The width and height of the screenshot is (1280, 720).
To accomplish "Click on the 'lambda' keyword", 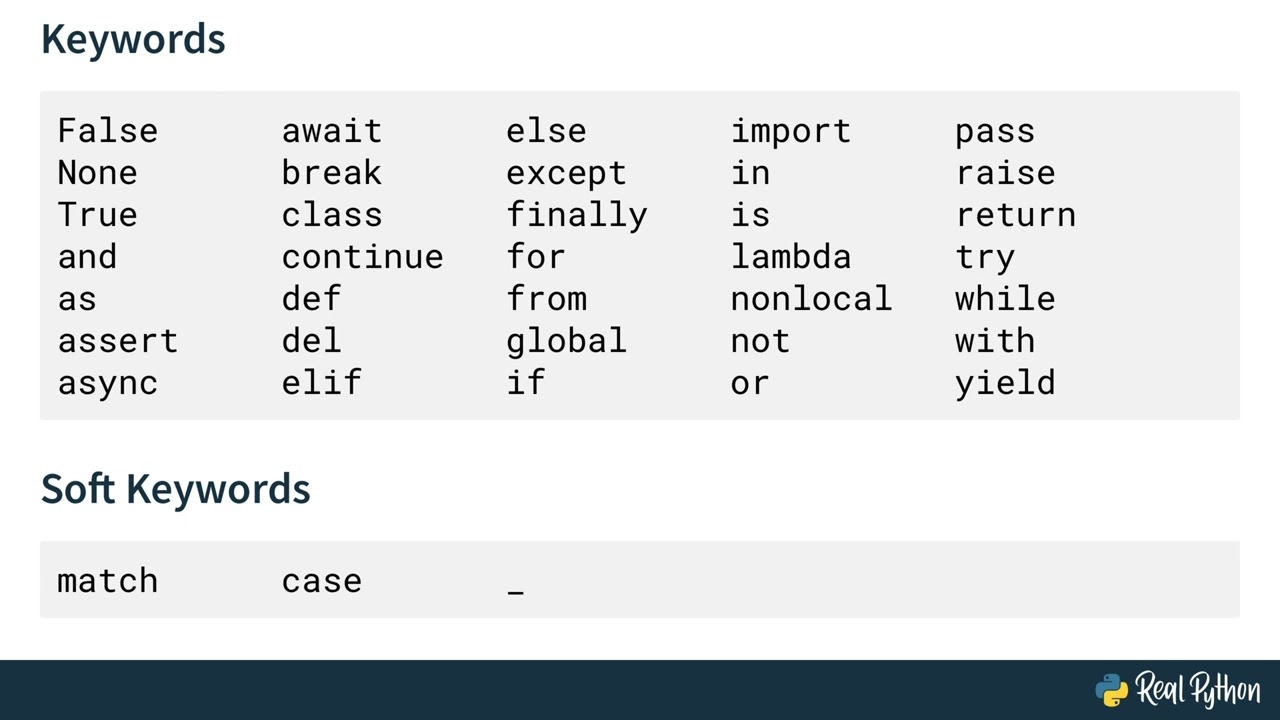I will pos(790,257).
